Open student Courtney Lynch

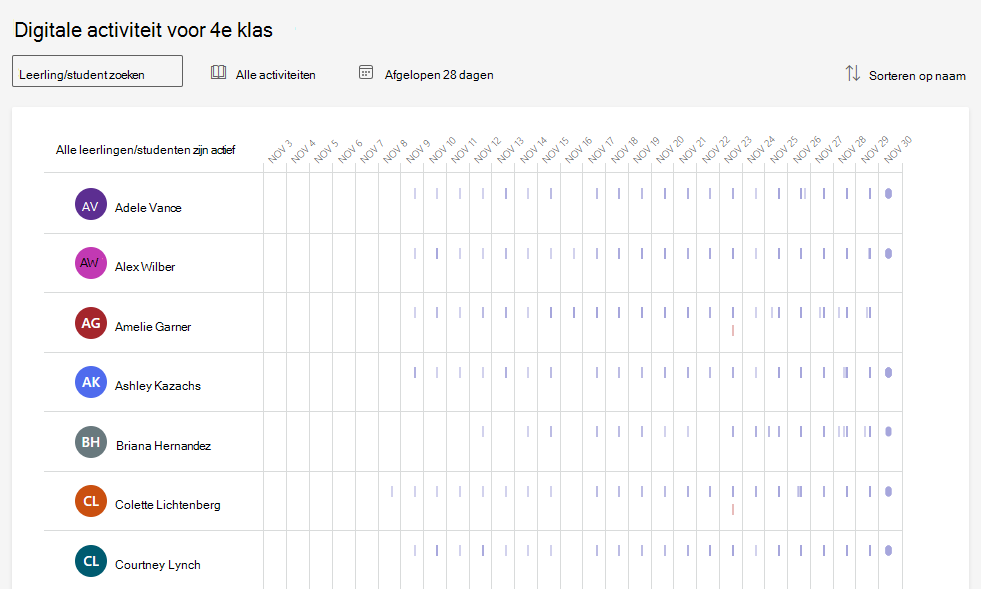point(158,565)
